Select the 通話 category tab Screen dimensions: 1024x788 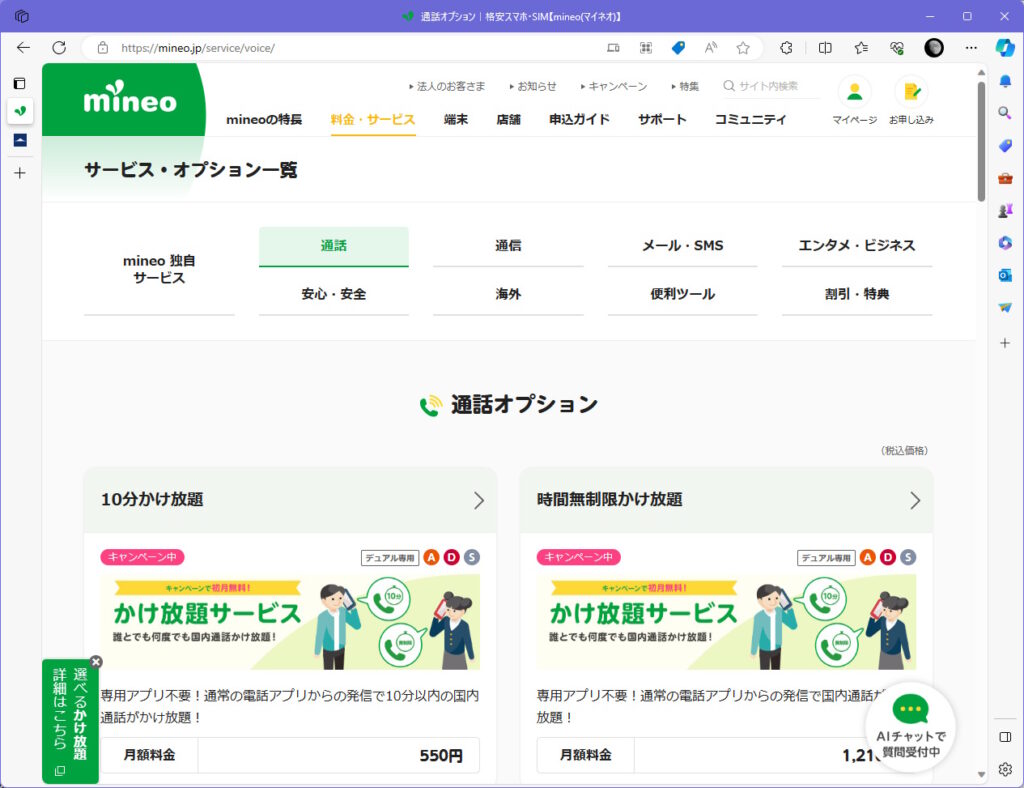pyautogui.click(x=334, y=246)
